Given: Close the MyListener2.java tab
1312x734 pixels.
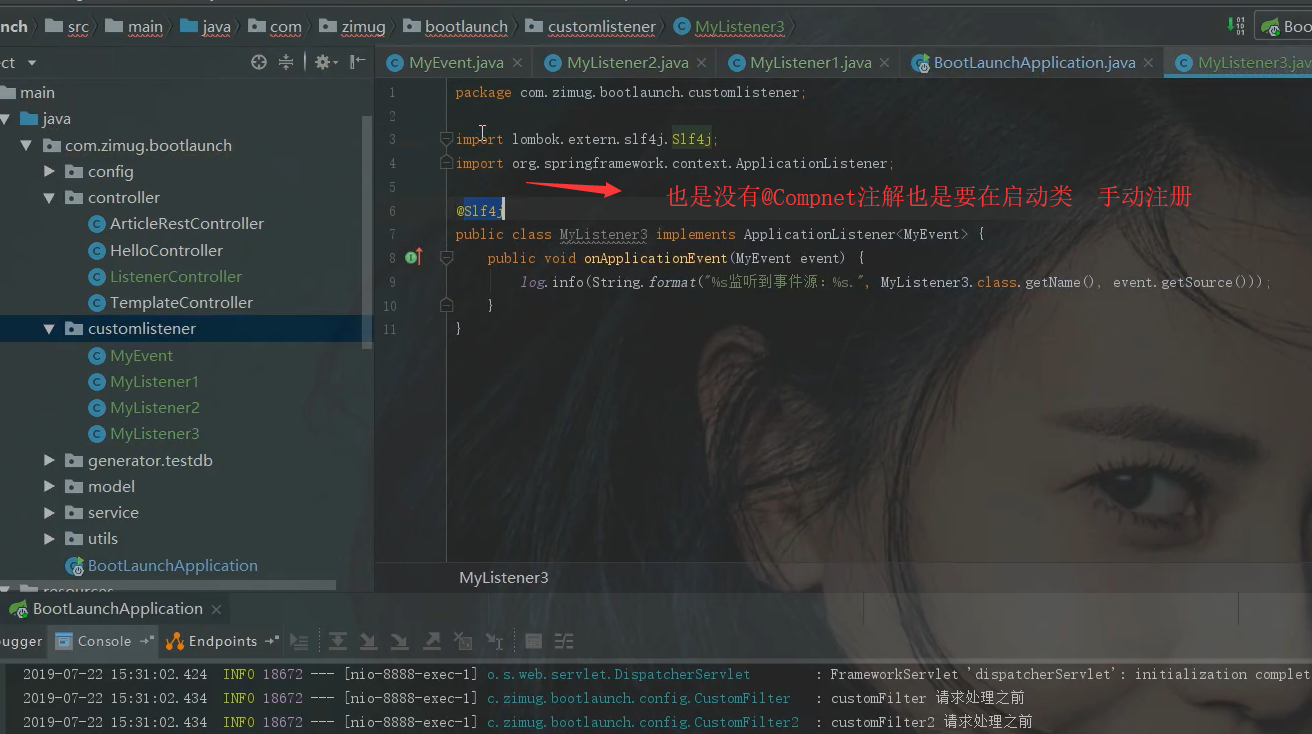Looking at the screenshot, I should [x=702, y=62].
